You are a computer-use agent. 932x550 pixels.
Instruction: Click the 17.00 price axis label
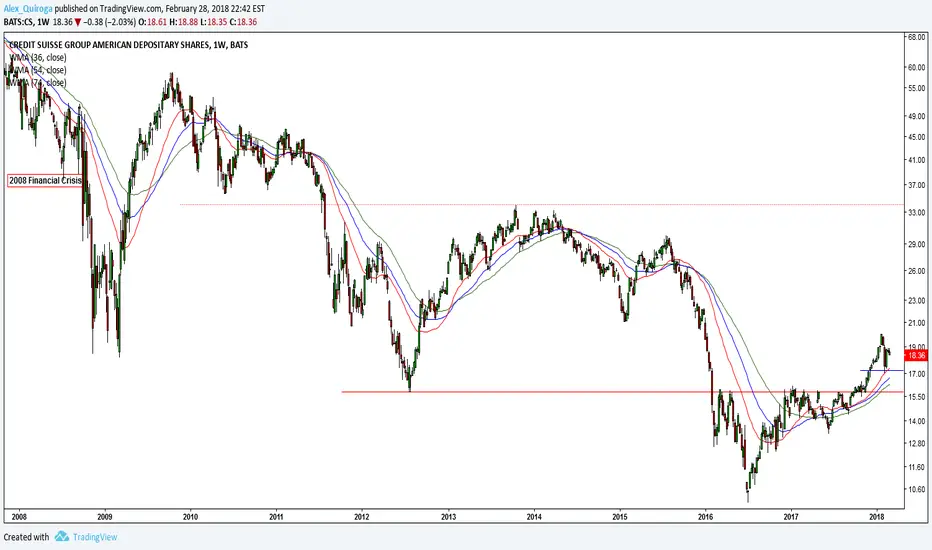tap(917, 374)
